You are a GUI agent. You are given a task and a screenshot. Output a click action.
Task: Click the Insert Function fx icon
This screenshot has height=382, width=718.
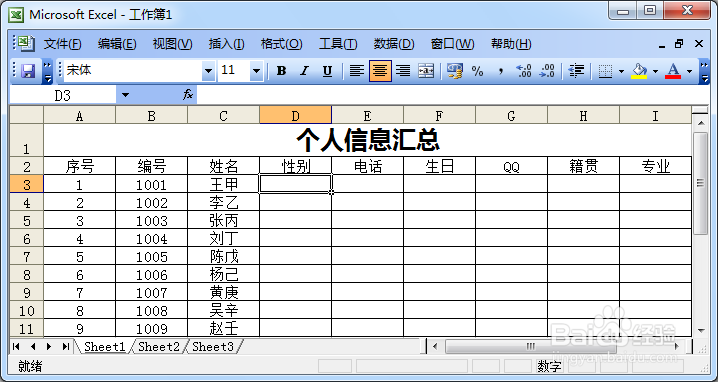tap(188, 95)
